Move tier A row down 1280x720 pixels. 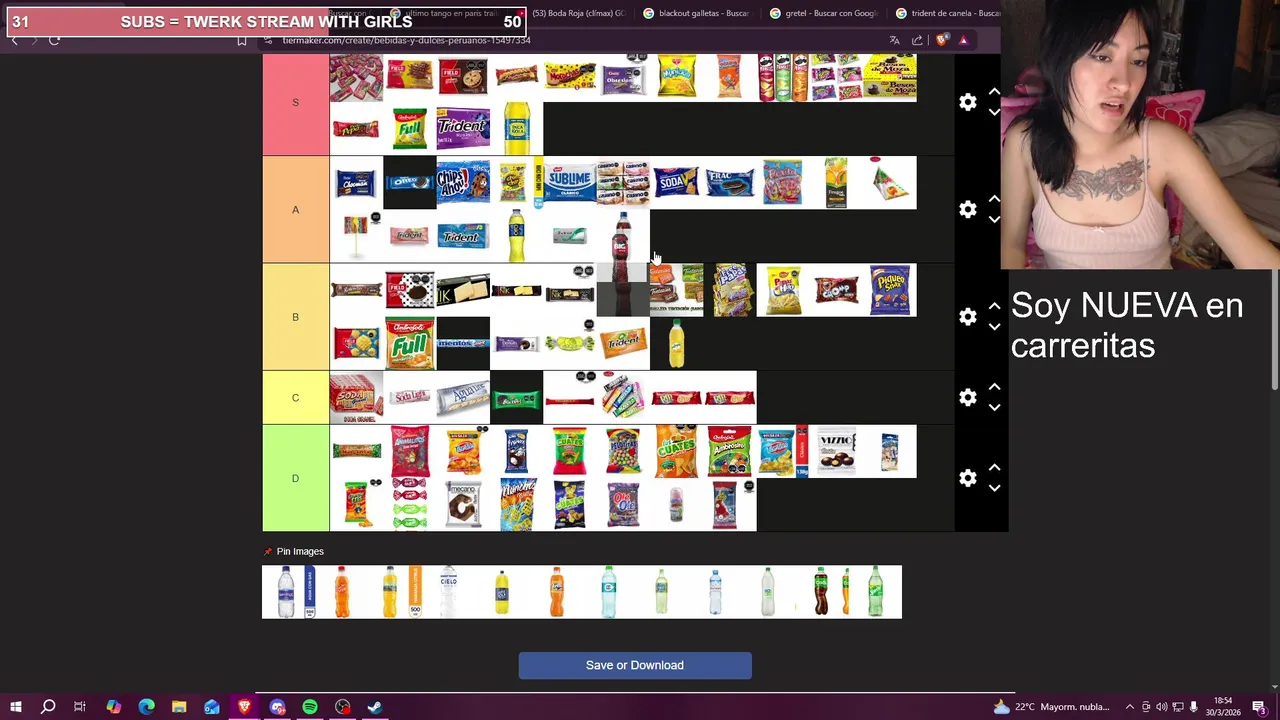tap(994, 219)
